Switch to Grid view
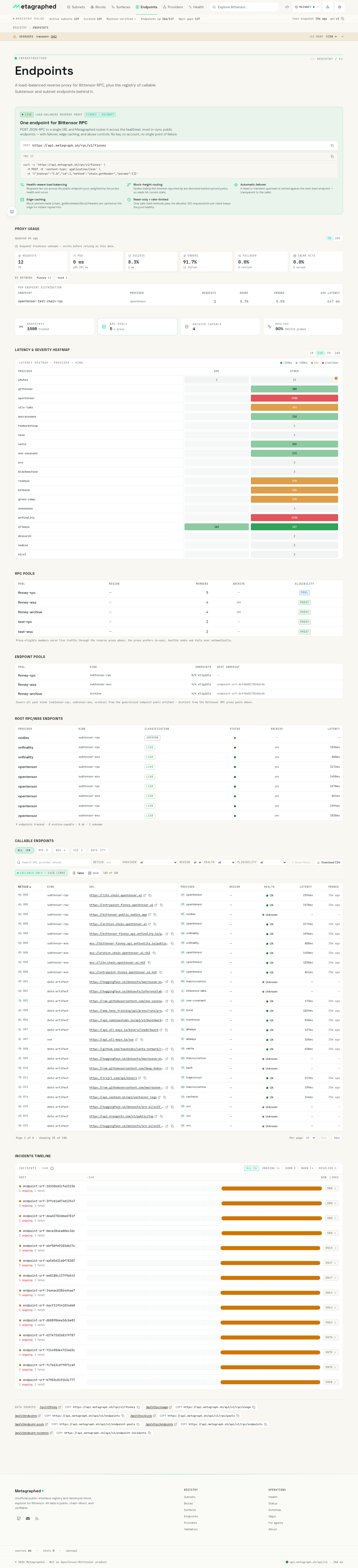 (94, 873)
